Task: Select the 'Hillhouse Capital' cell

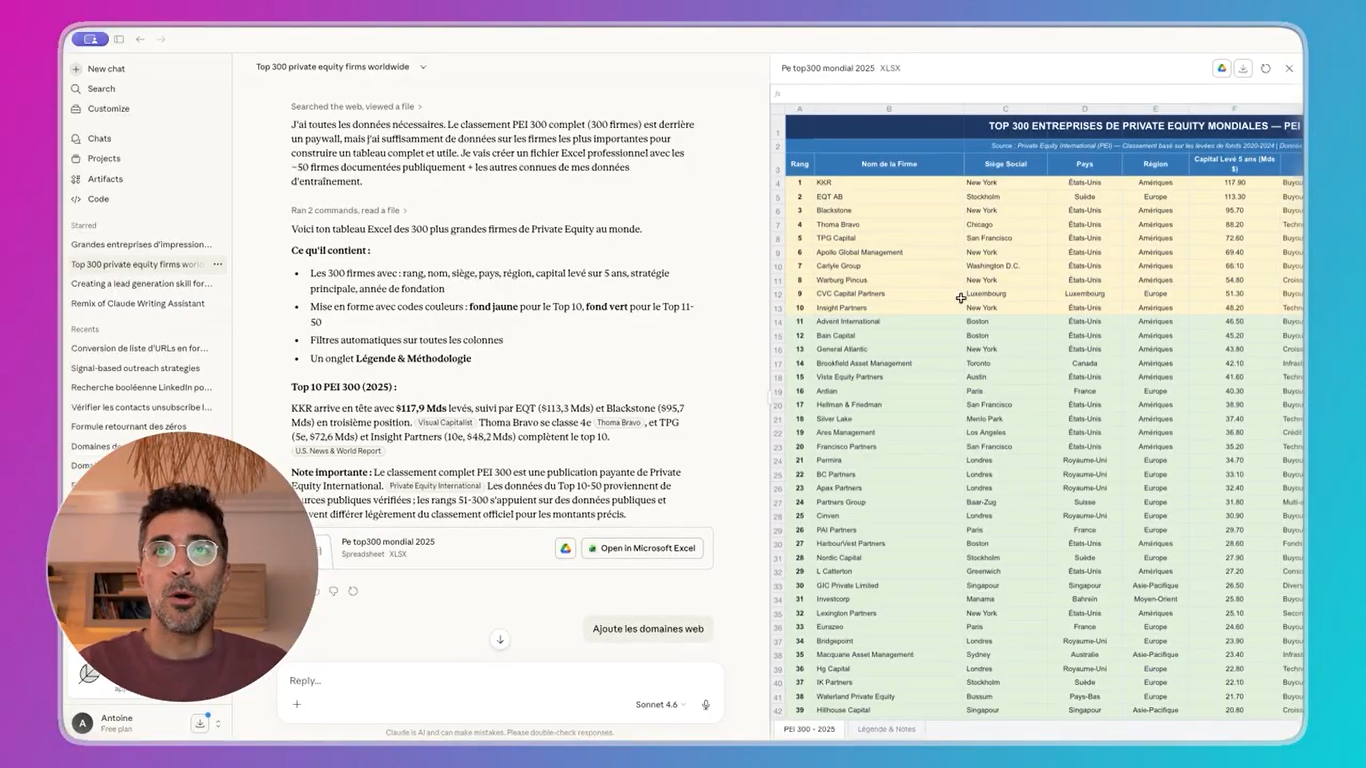Action: click(x=889, y=711)
